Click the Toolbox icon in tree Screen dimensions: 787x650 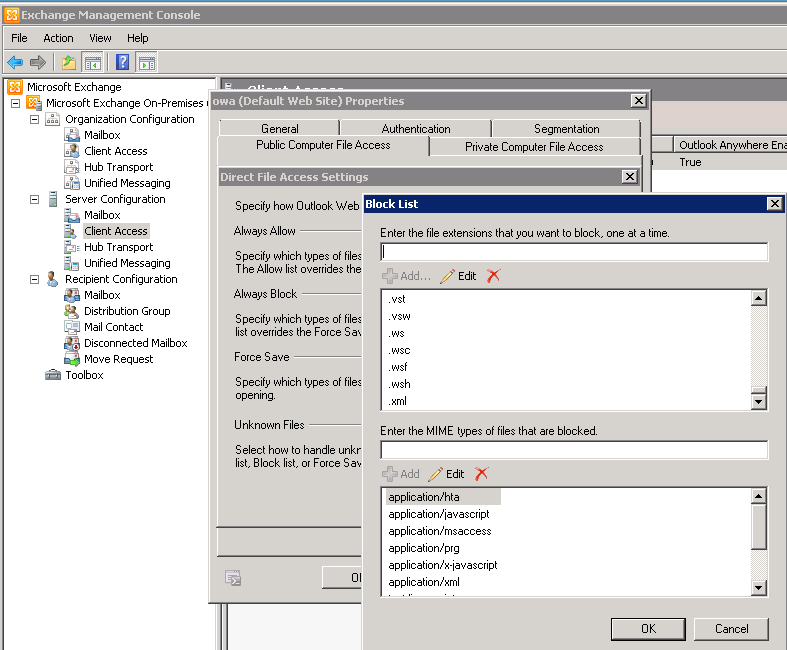pos(53,375)
